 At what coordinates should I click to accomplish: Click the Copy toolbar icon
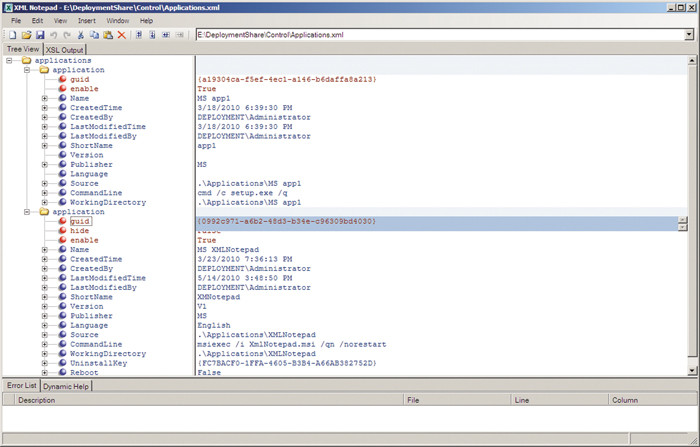tap(94, 35)
